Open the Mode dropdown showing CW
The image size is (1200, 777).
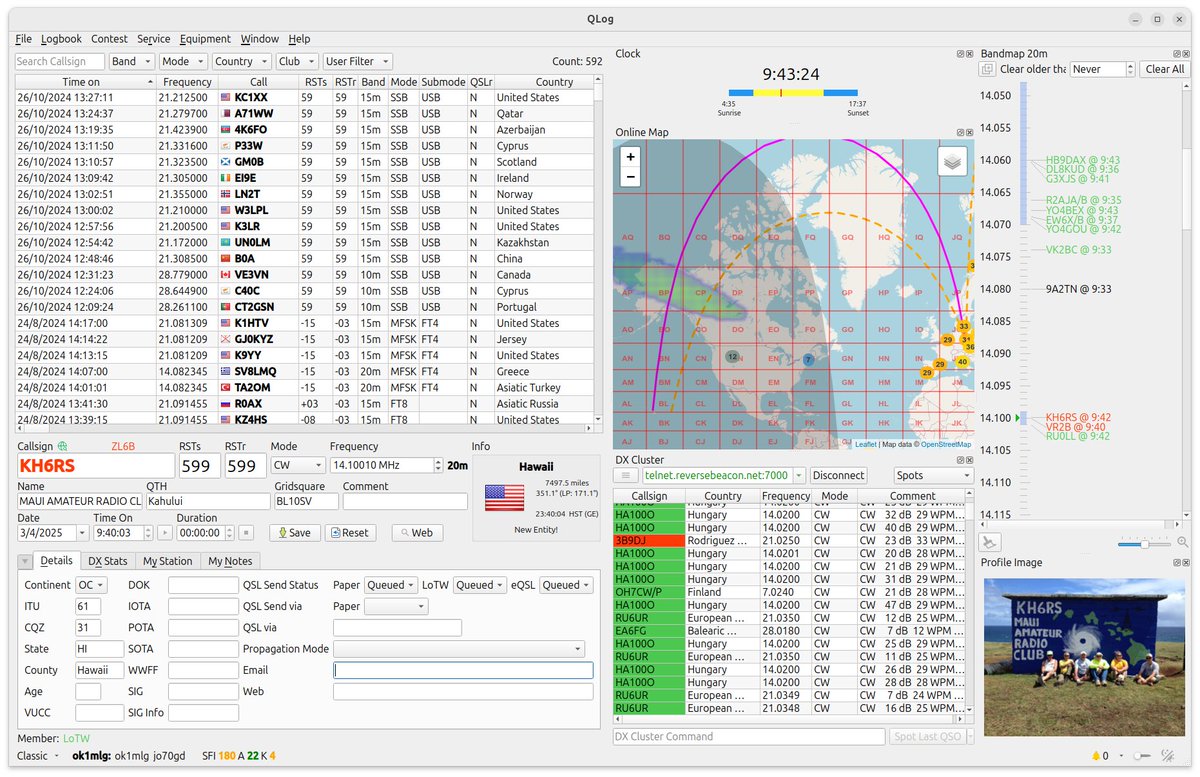[x=297, y=464]
